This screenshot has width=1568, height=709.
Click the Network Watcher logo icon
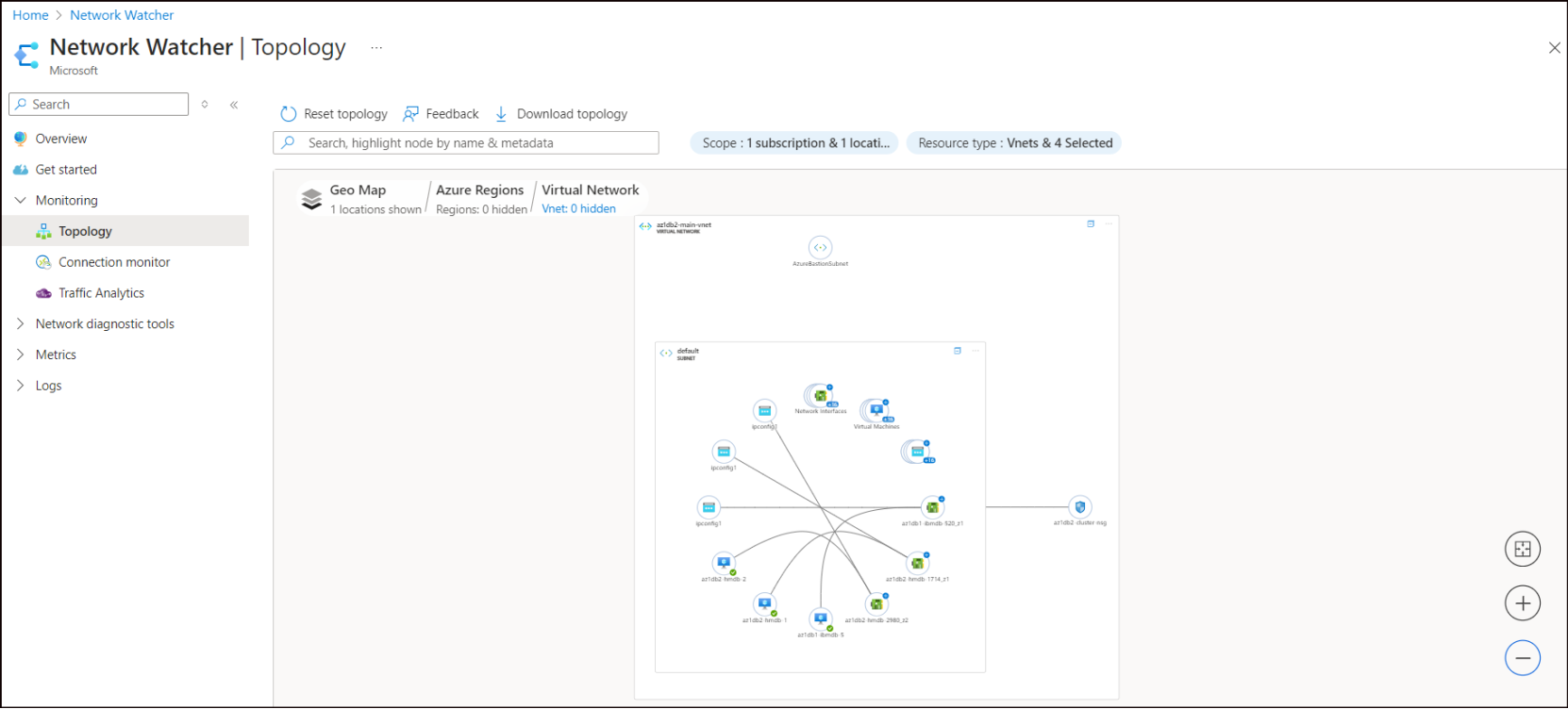26,55
